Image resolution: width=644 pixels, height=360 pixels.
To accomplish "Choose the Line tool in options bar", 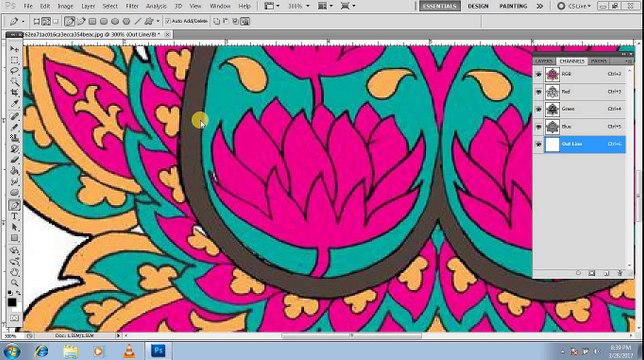I will (x=138, y=21).
